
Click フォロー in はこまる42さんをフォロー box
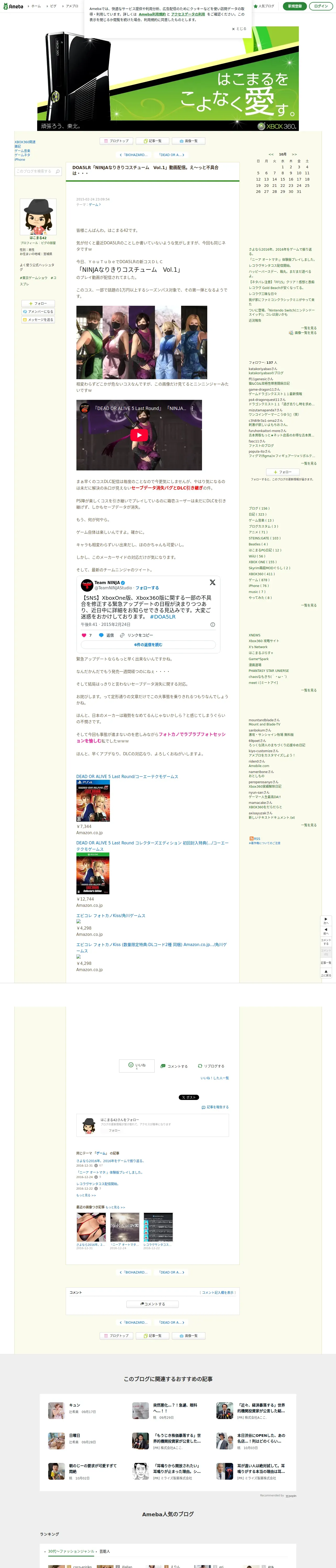click(115, 1130)
